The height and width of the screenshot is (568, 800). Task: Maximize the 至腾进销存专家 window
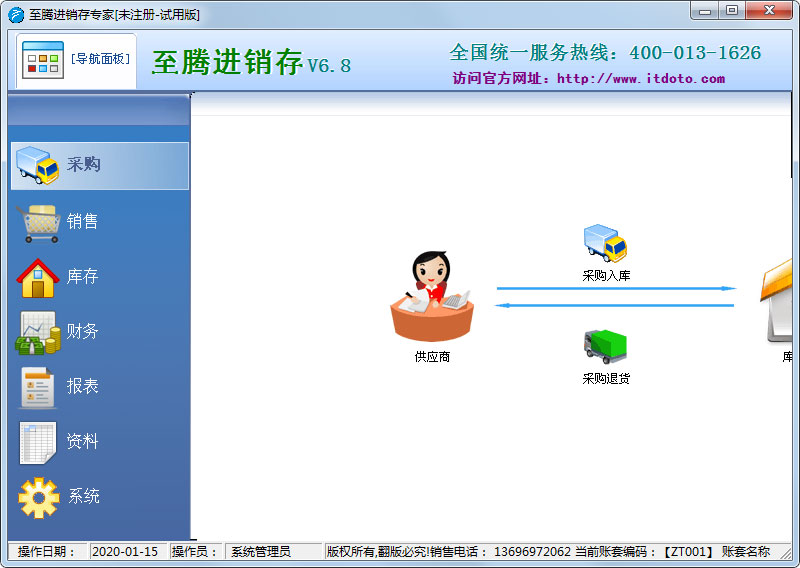click(x=732, y=11)
